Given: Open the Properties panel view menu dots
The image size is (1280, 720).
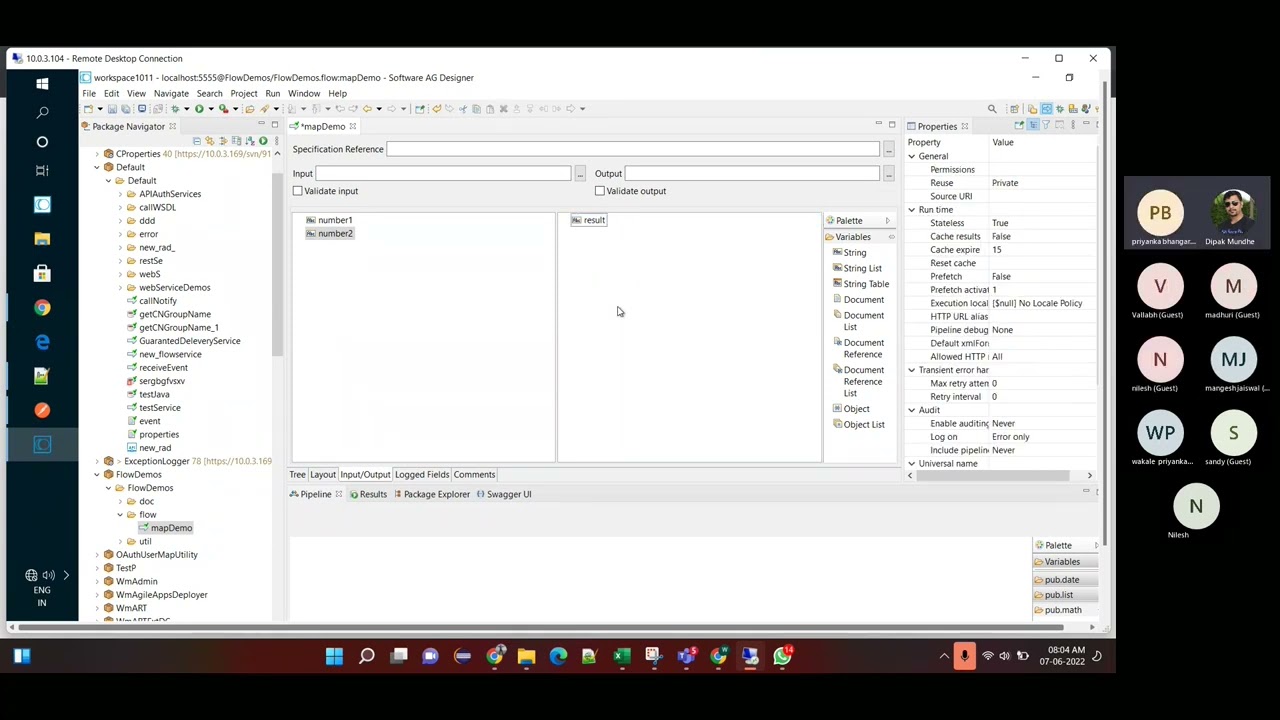Looking at the screenshot, I should coord(1072,125).
